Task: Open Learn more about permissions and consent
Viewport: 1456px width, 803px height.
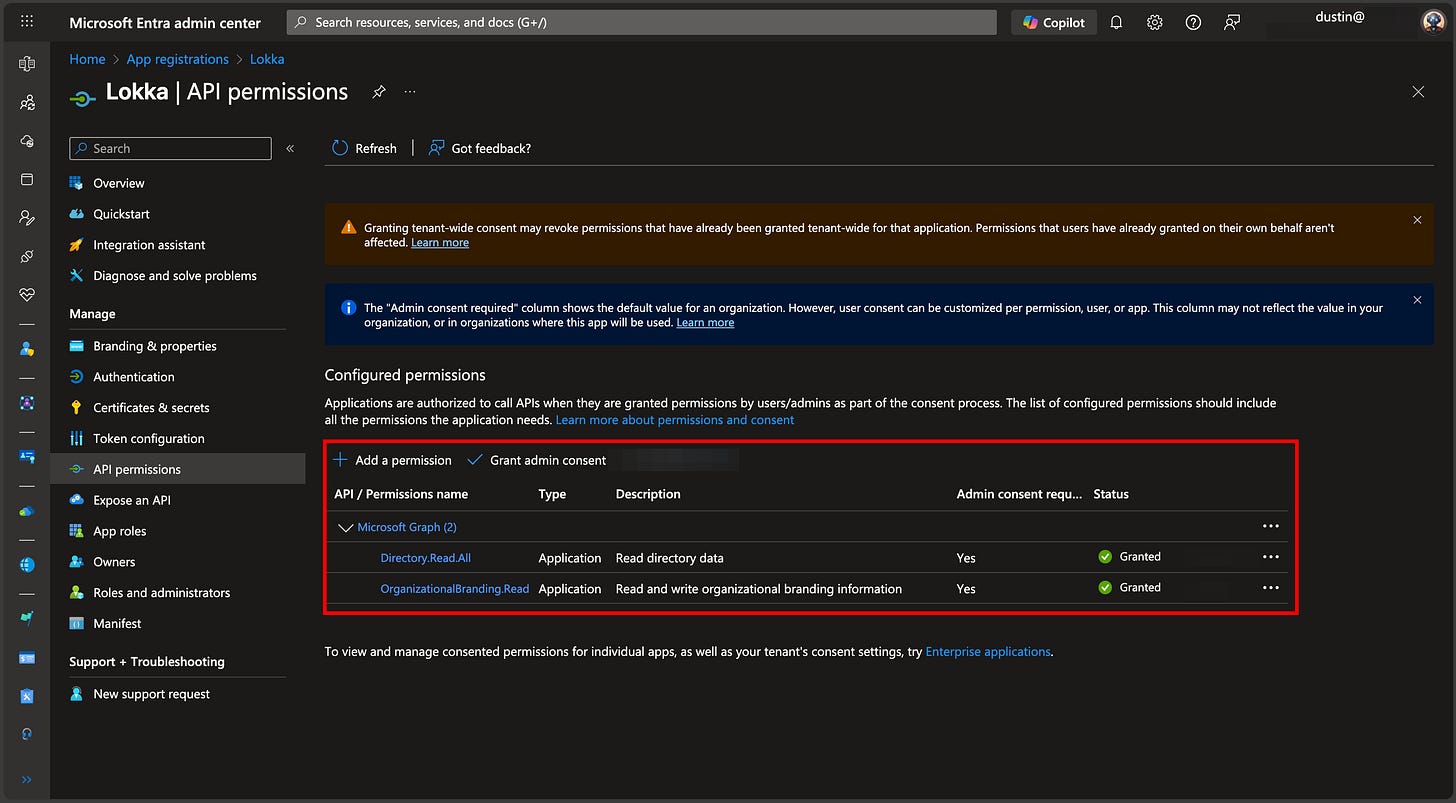Action: (x=675, y=420)
